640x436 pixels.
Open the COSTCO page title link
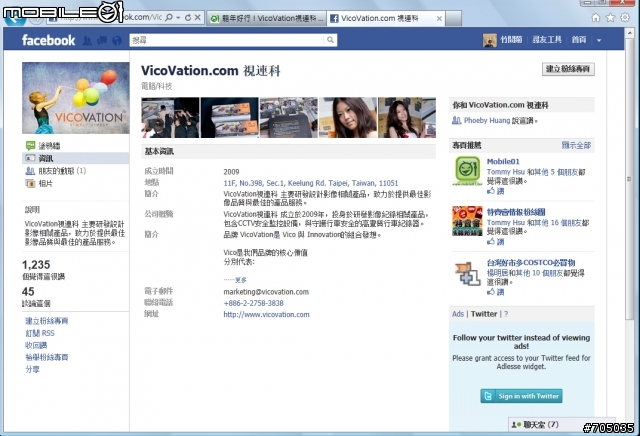point(531,262)
